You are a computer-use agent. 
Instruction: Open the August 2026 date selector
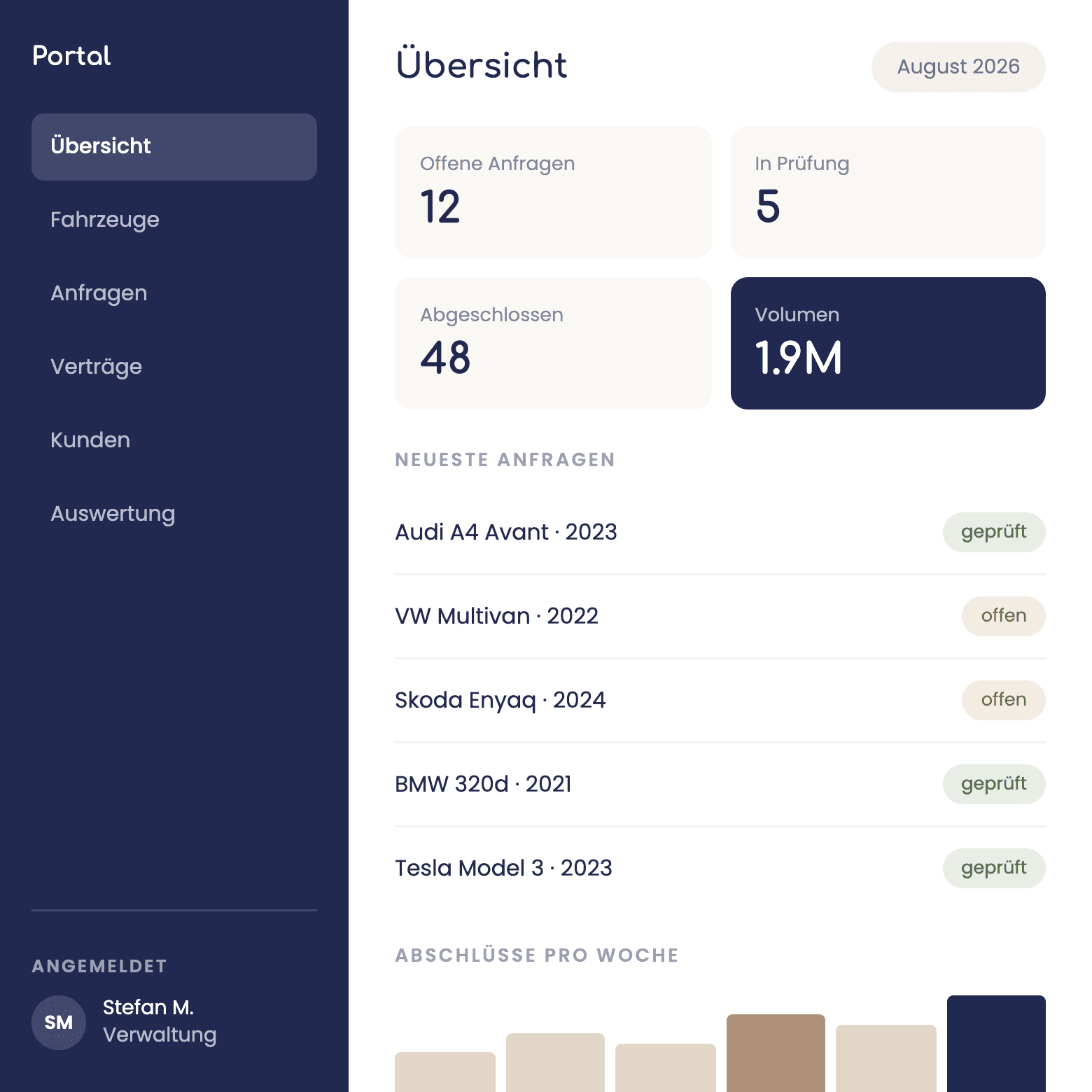(x=958, y=67)
